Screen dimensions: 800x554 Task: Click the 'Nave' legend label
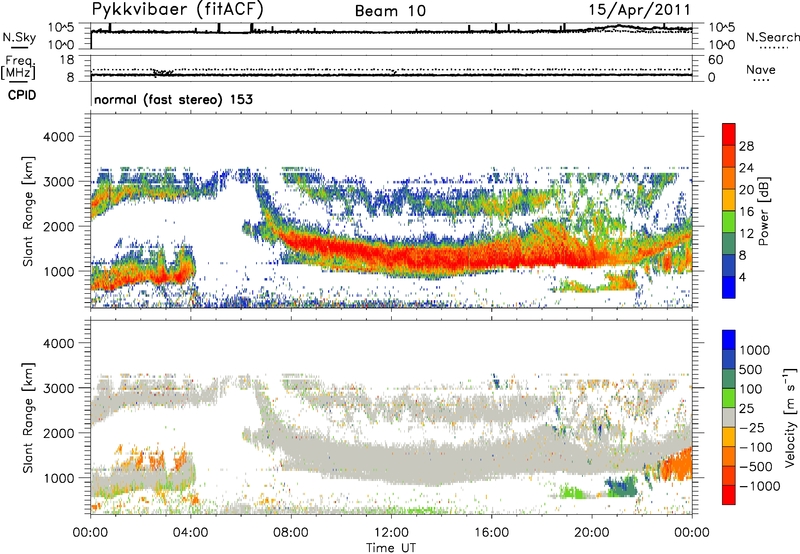[x=761, y=69]
